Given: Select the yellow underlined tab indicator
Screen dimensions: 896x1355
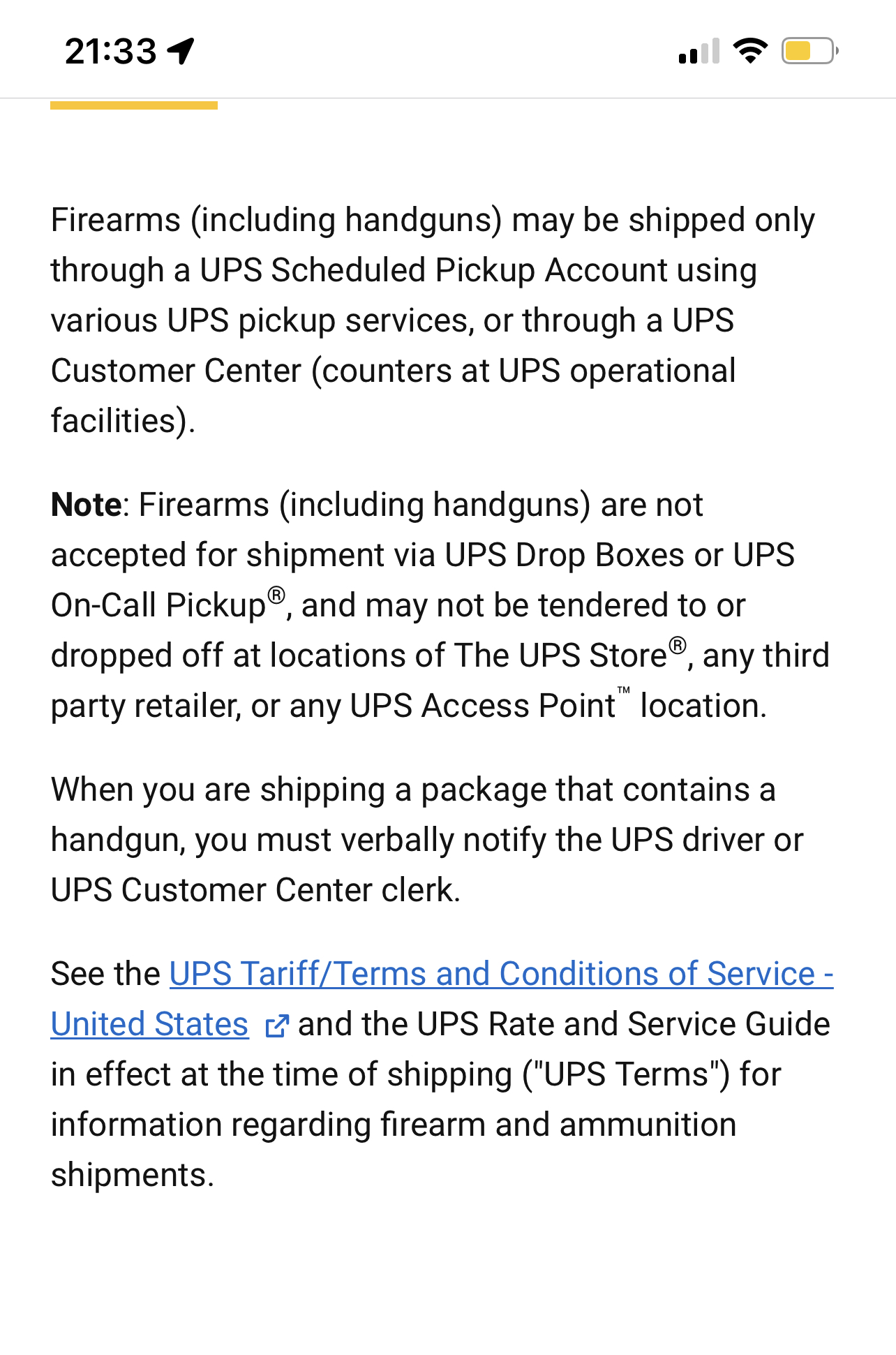Looking at the screenshot, I should coord(134,105).
